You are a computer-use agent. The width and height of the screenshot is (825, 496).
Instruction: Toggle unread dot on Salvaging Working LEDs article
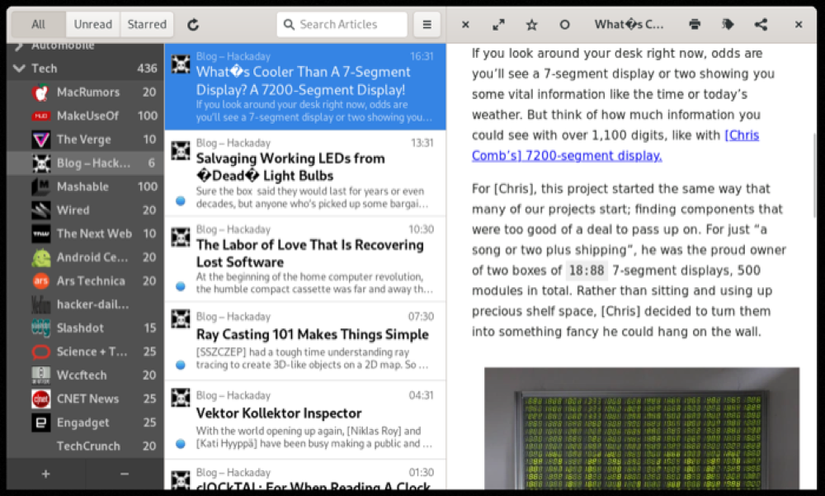pos(180,200)
